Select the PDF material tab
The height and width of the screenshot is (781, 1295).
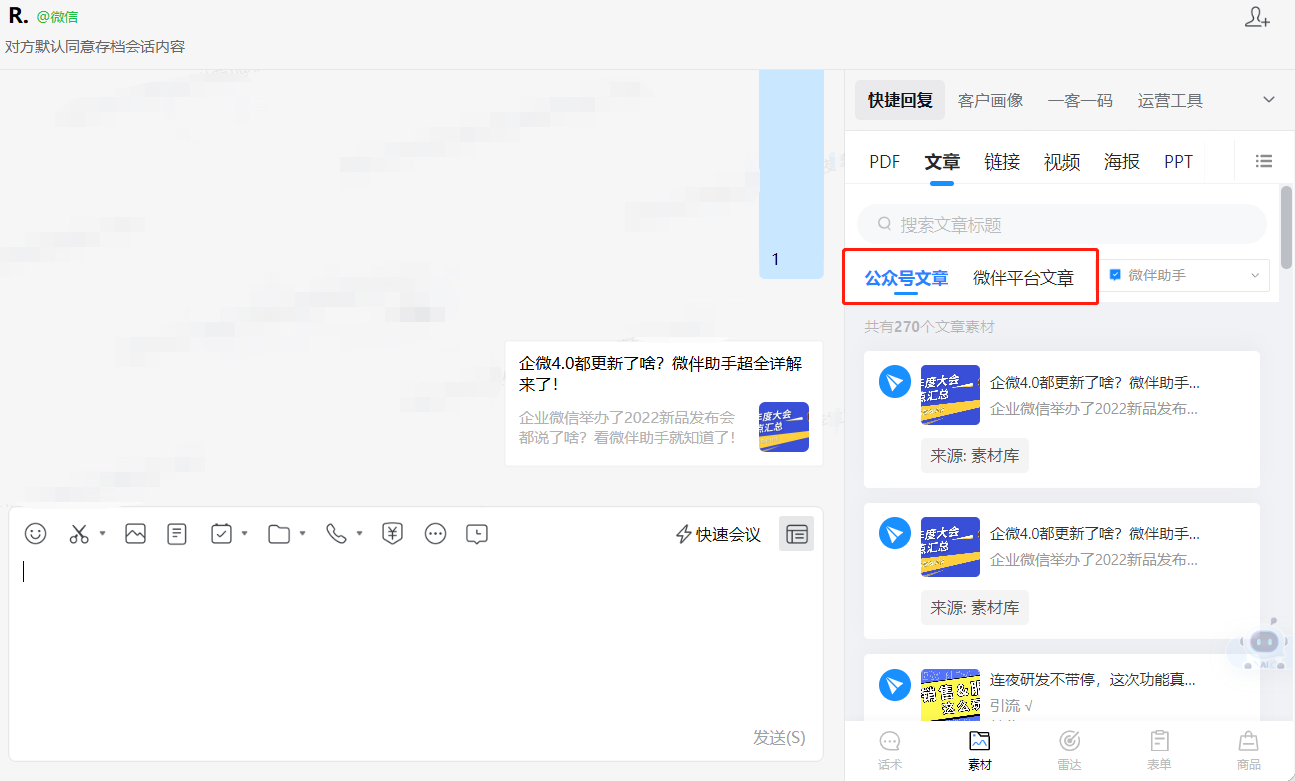(x=885, y=162)
